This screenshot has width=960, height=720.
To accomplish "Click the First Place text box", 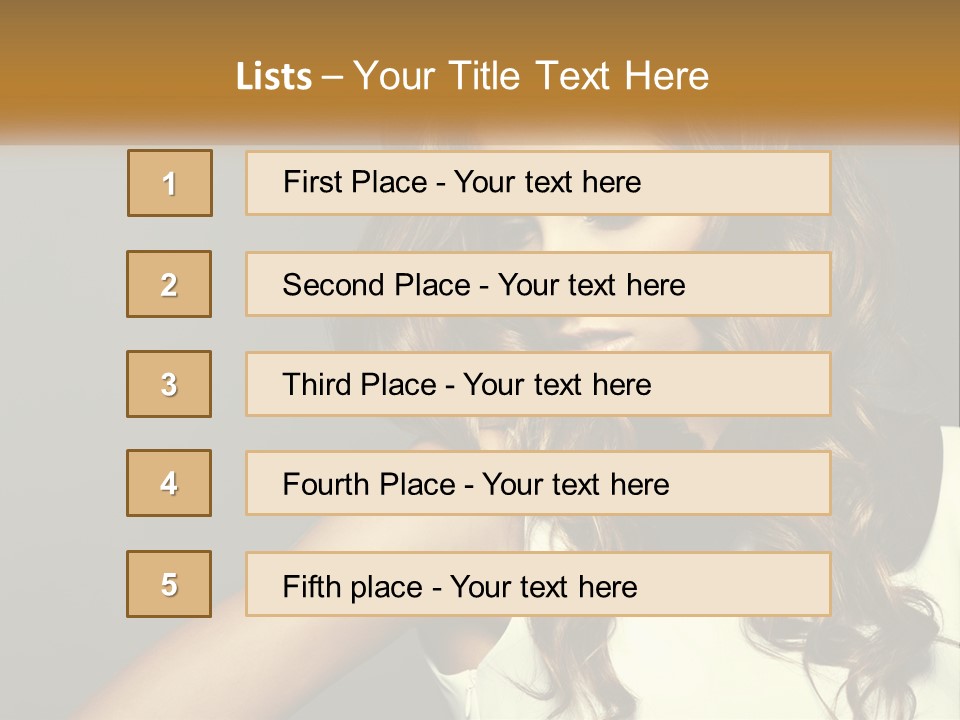I will pos(538,183).
